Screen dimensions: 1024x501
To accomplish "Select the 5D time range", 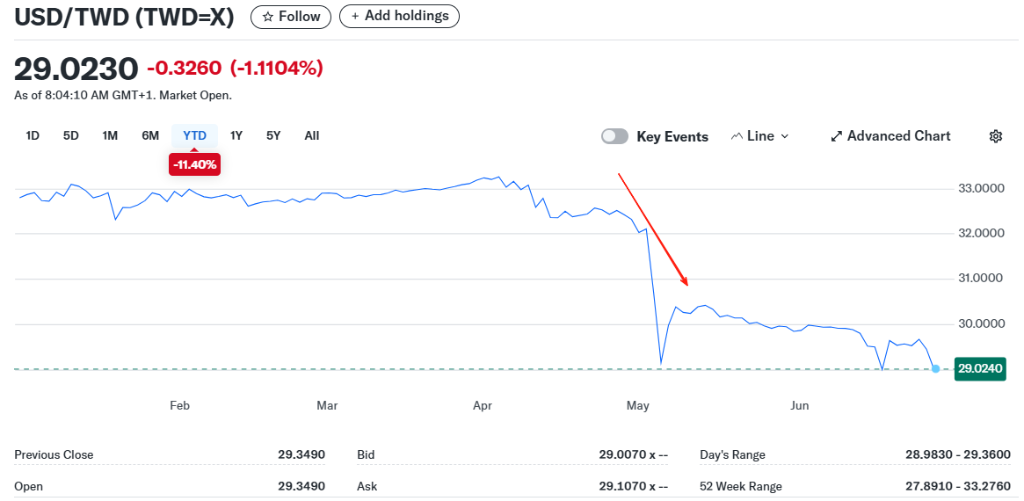I will point(71,136).
